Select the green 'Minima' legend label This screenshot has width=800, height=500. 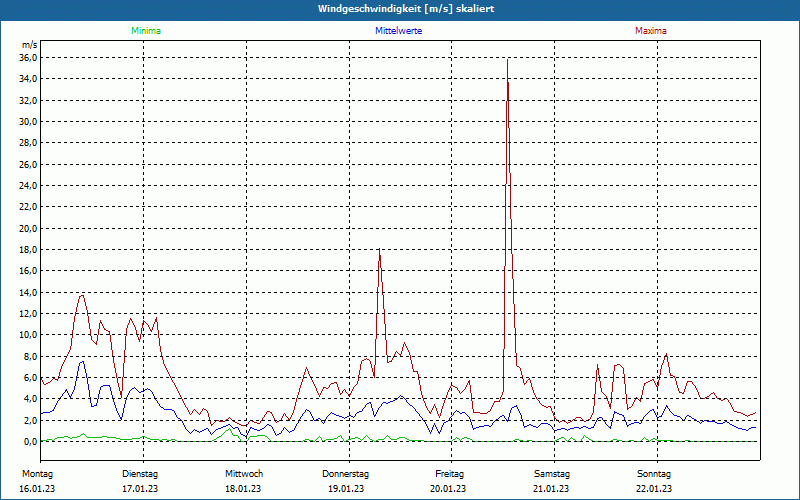tap(145, 31)
